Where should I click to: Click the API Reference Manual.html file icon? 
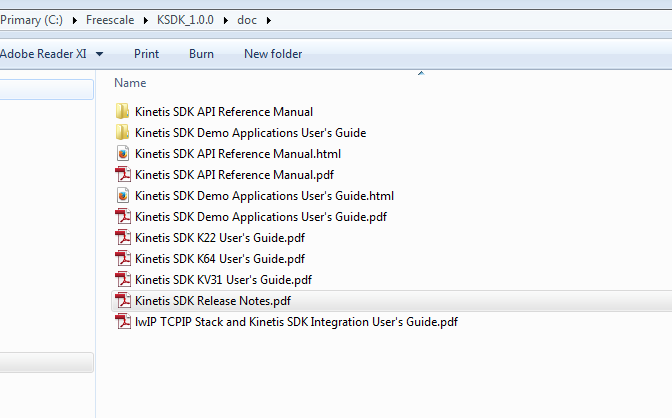pos(123,154)
